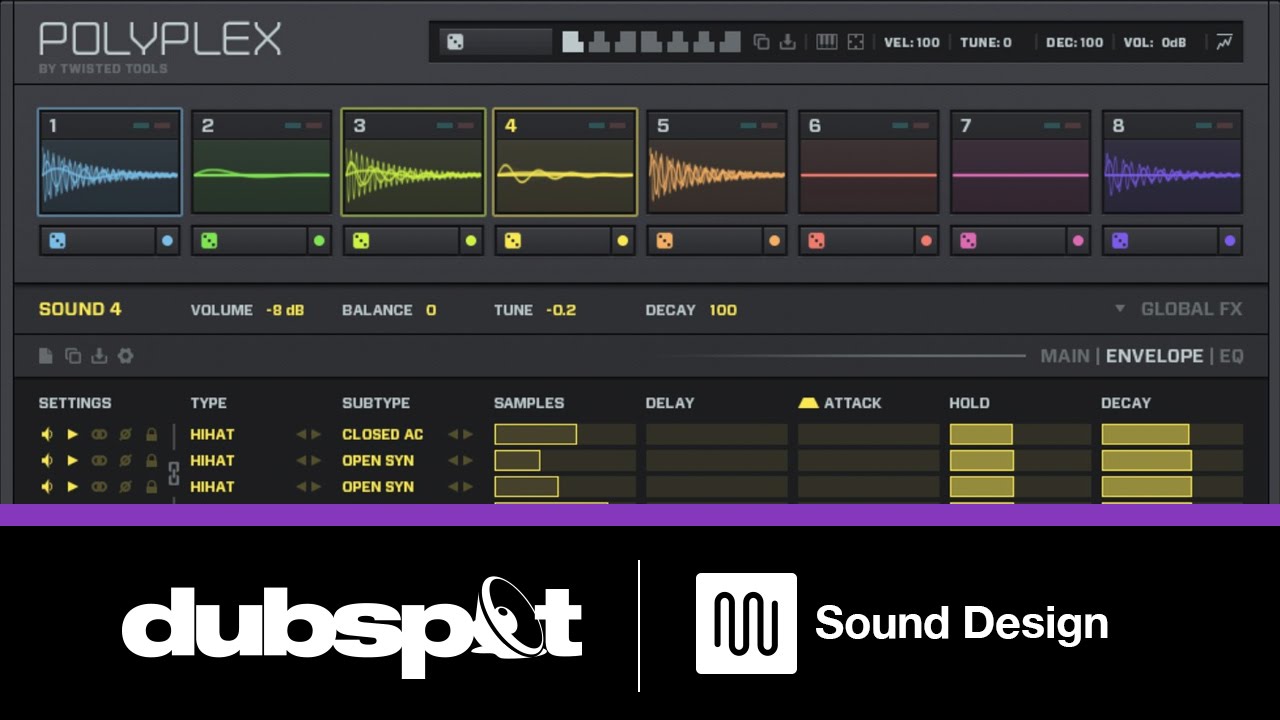Adjust the Decay slider on CLOSED AC row
1280x720 pixels.
click(x=1172, y=434)
